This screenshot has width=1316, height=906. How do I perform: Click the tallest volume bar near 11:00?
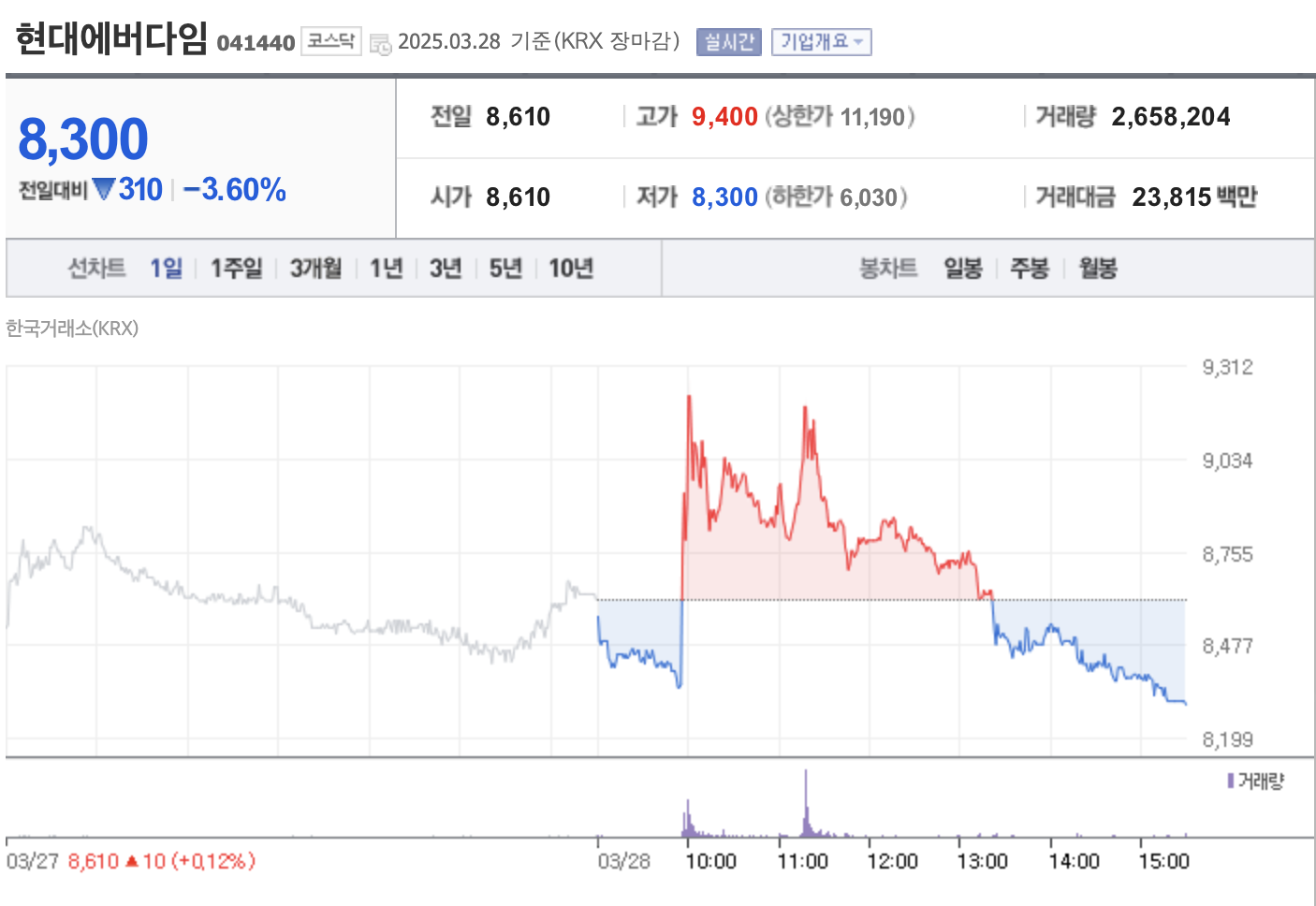[x=806, y=803]
